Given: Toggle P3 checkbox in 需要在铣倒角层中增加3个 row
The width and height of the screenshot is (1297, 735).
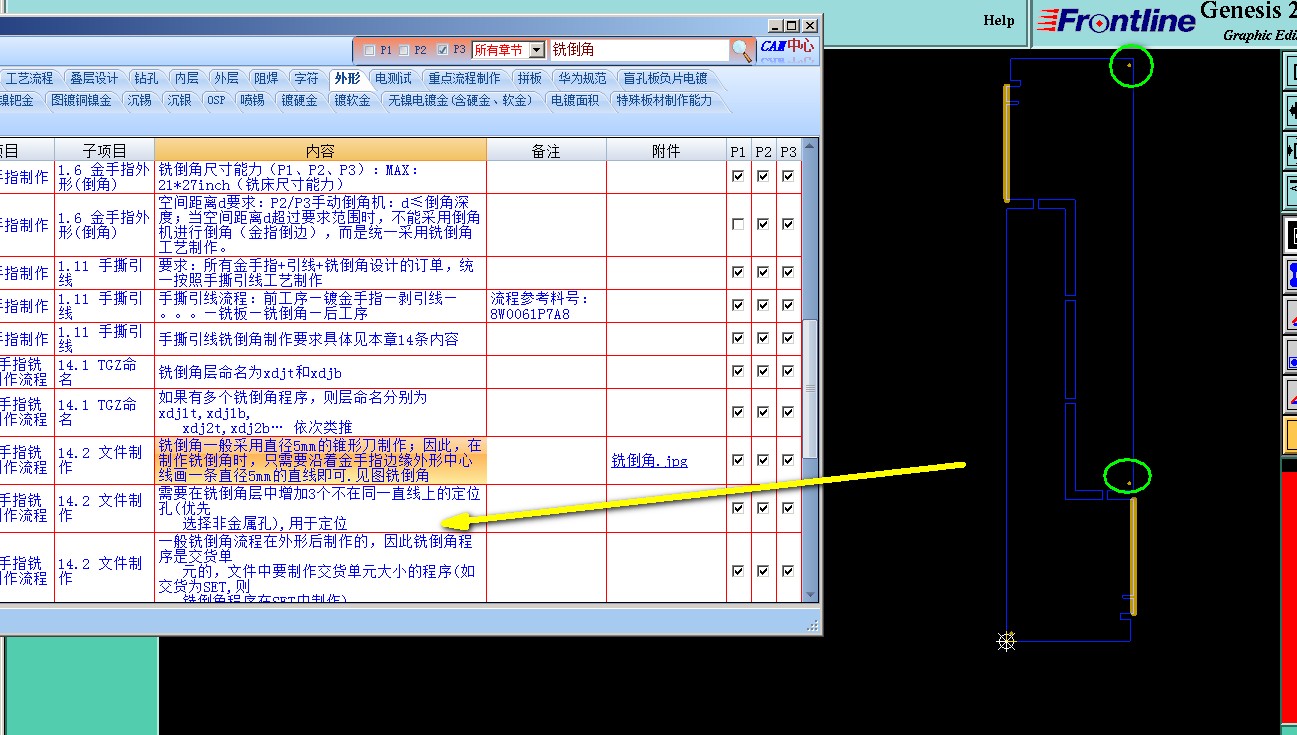Looking at the screenshot, I should coord(788,508).
